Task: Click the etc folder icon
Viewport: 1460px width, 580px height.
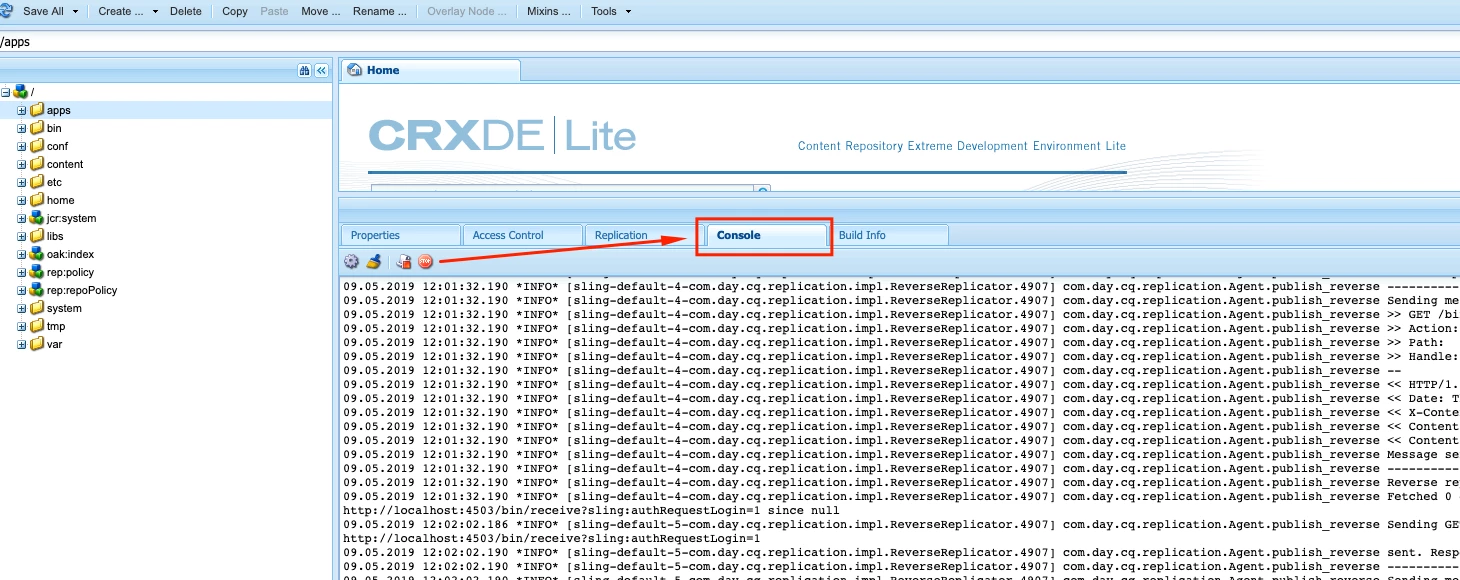Action: (37, 182)
